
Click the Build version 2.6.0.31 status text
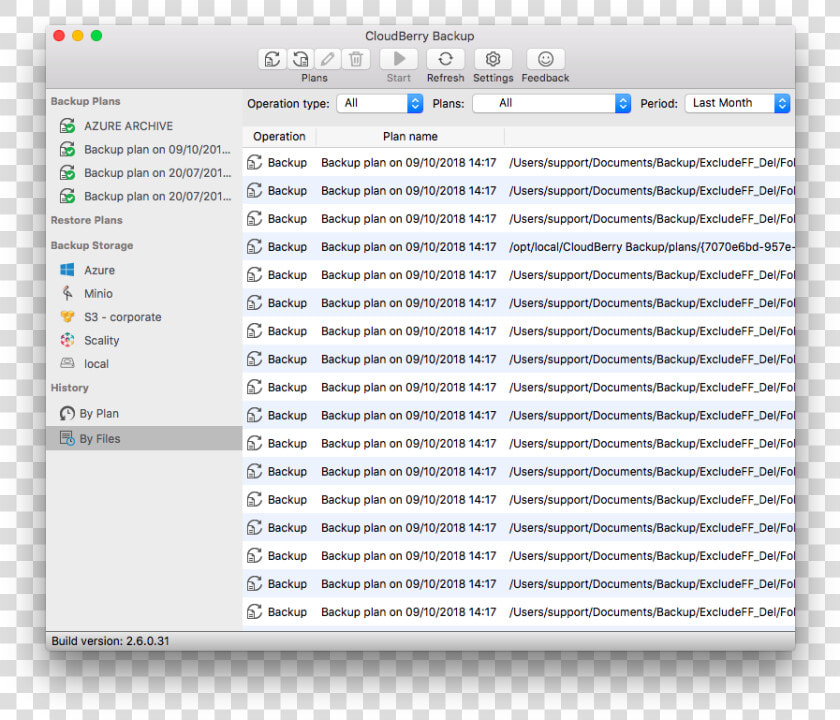(x=110, y=641)
